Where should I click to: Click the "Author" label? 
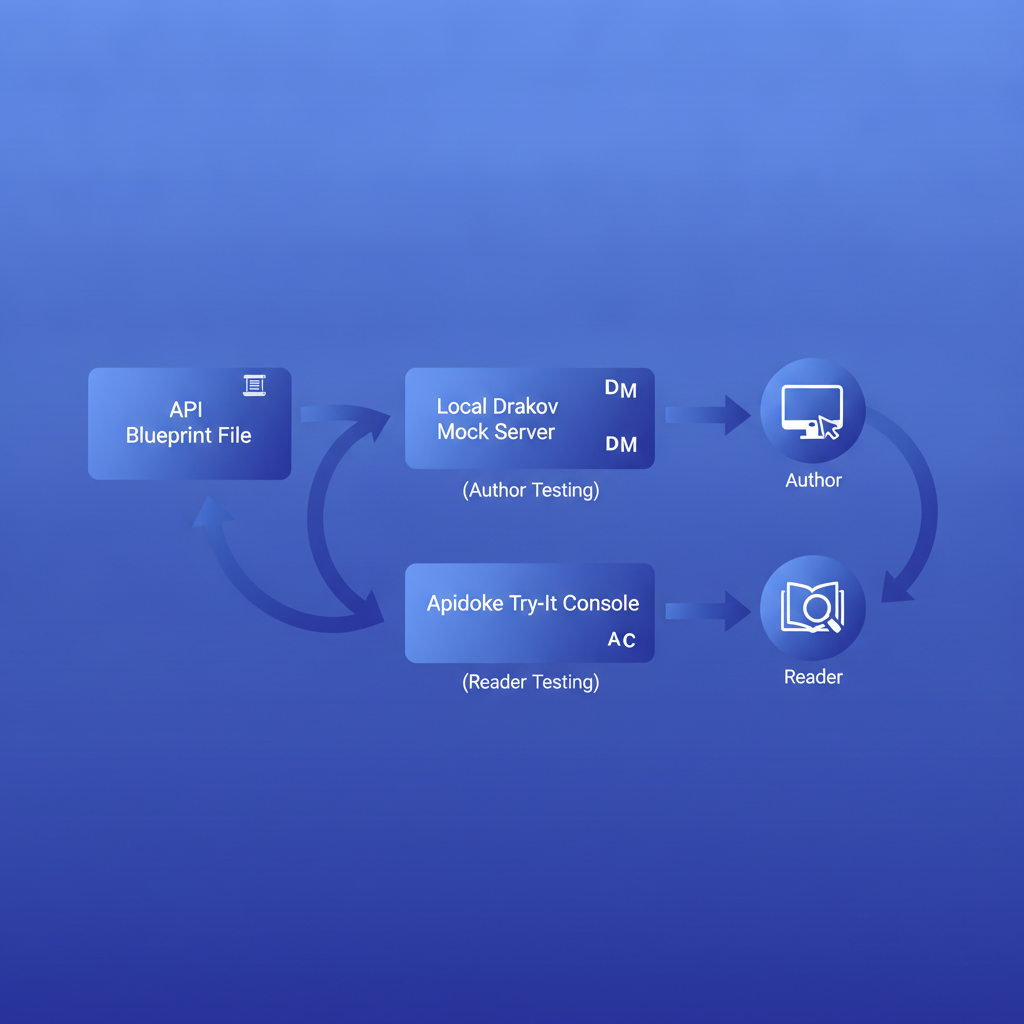pyautogui.click(x=813, y=480)
